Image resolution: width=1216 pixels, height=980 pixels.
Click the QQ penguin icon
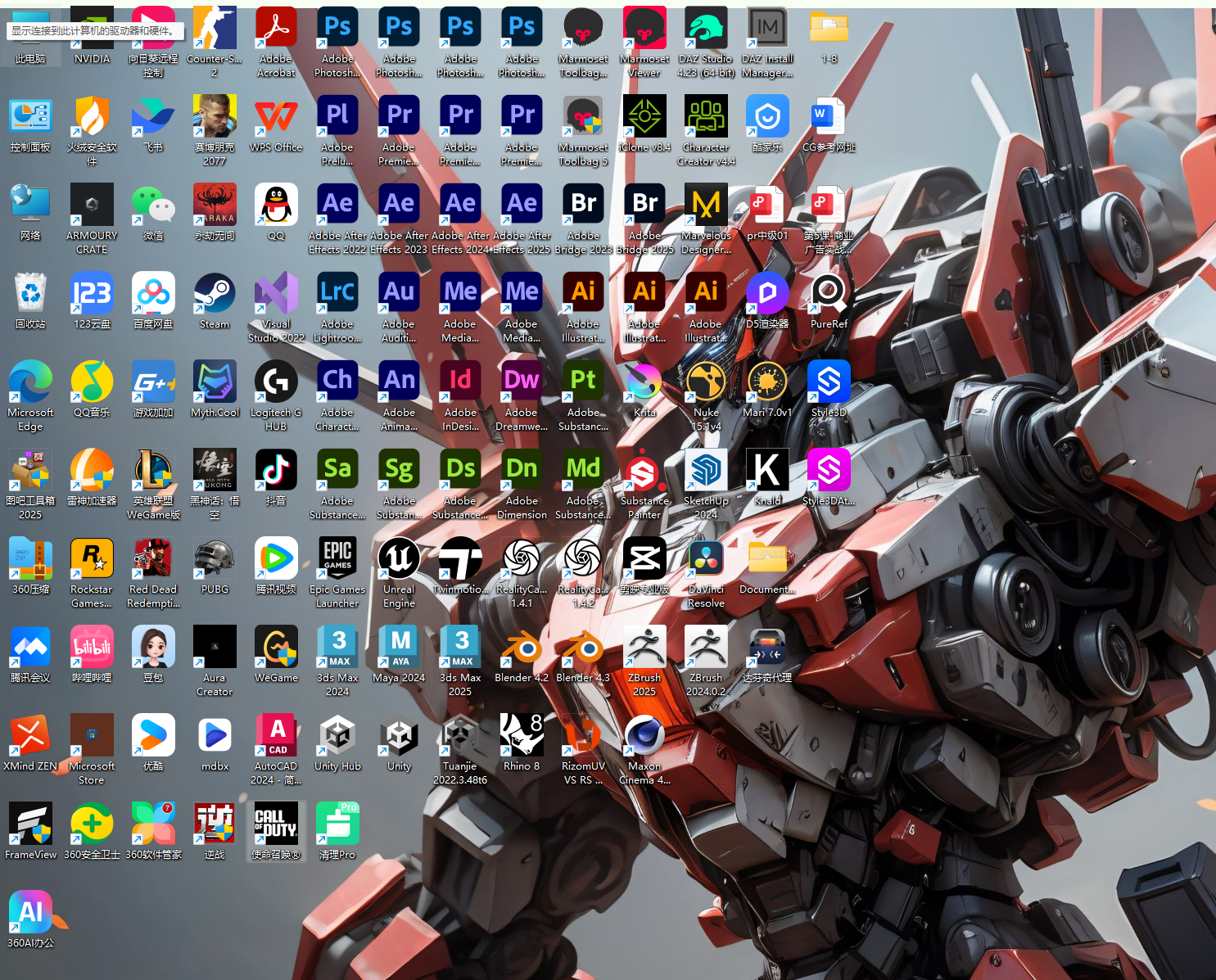[x=276, y=213]
